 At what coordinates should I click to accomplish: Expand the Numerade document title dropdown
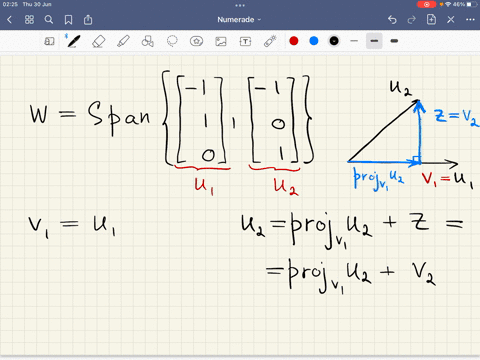click(239, 20)
